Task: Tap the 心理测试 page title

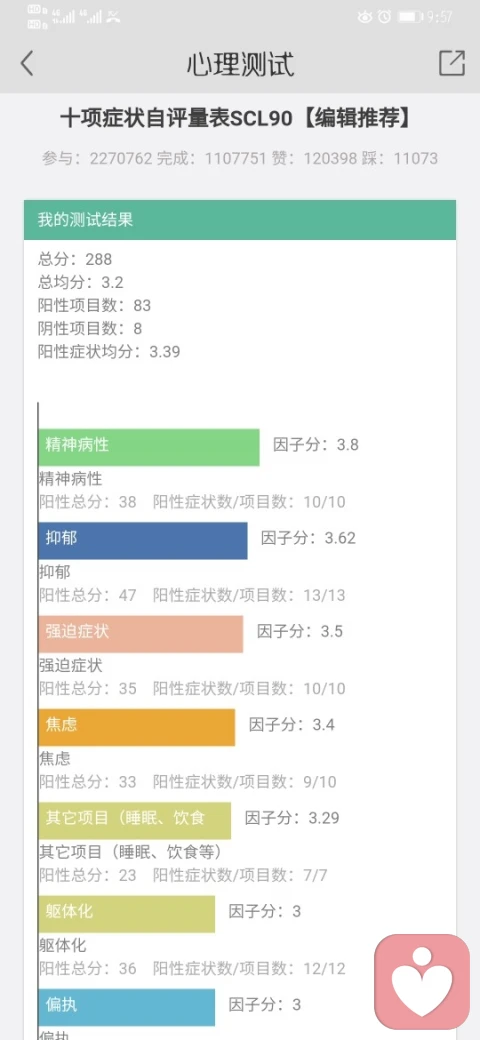Action: (240, 64)
